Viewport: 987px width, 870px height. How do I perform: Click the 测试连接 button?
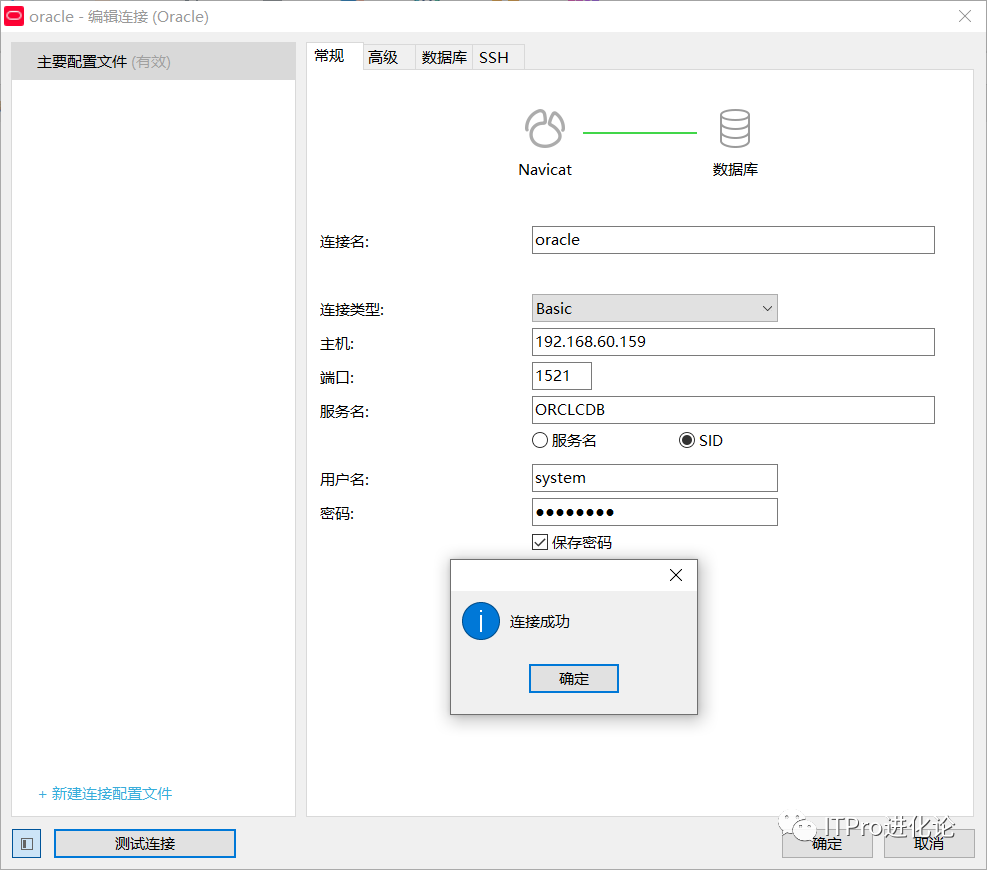click(x=144, y=843)
